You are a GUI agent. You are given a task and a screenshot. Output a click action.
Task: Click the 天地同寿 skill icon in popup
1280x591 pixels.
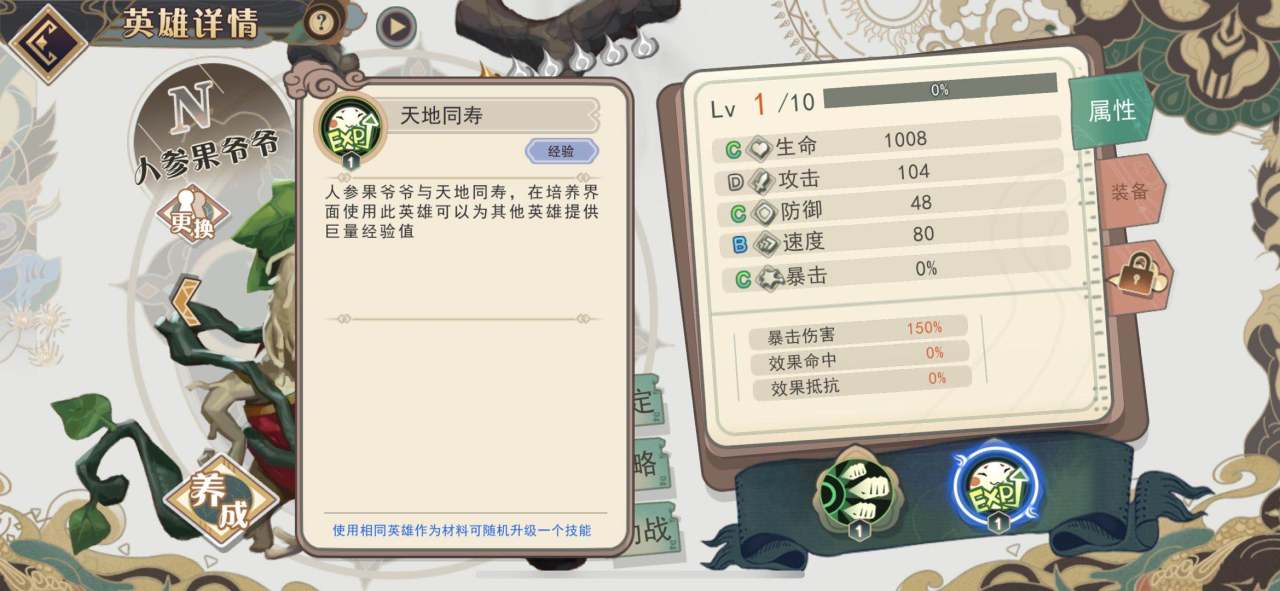pyautogui.click(x=351, y=129)
